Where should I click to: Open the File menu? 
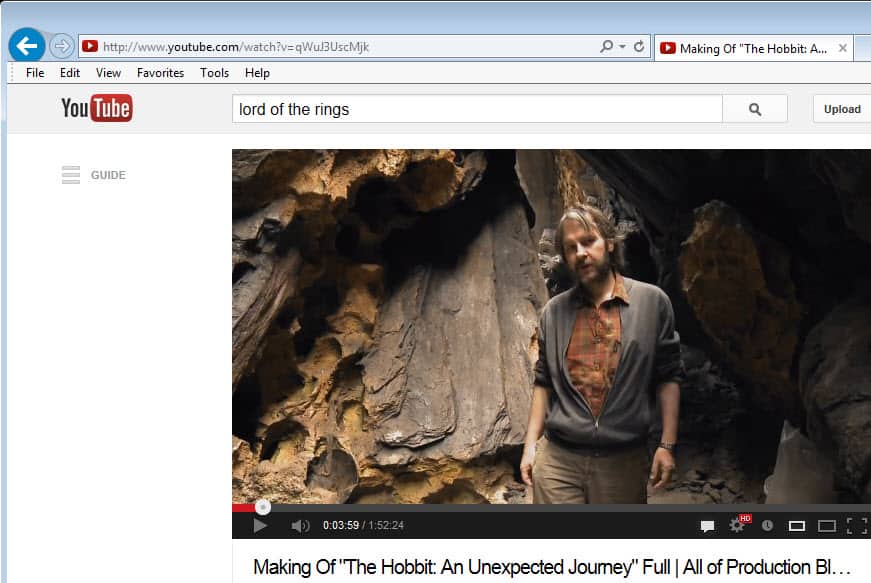[x=35, y=73]
